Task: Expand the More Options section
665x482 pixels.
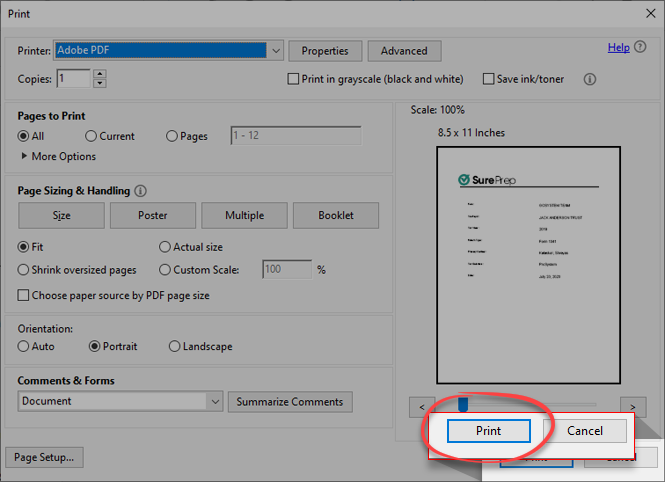Action: (x=25, y=157)
